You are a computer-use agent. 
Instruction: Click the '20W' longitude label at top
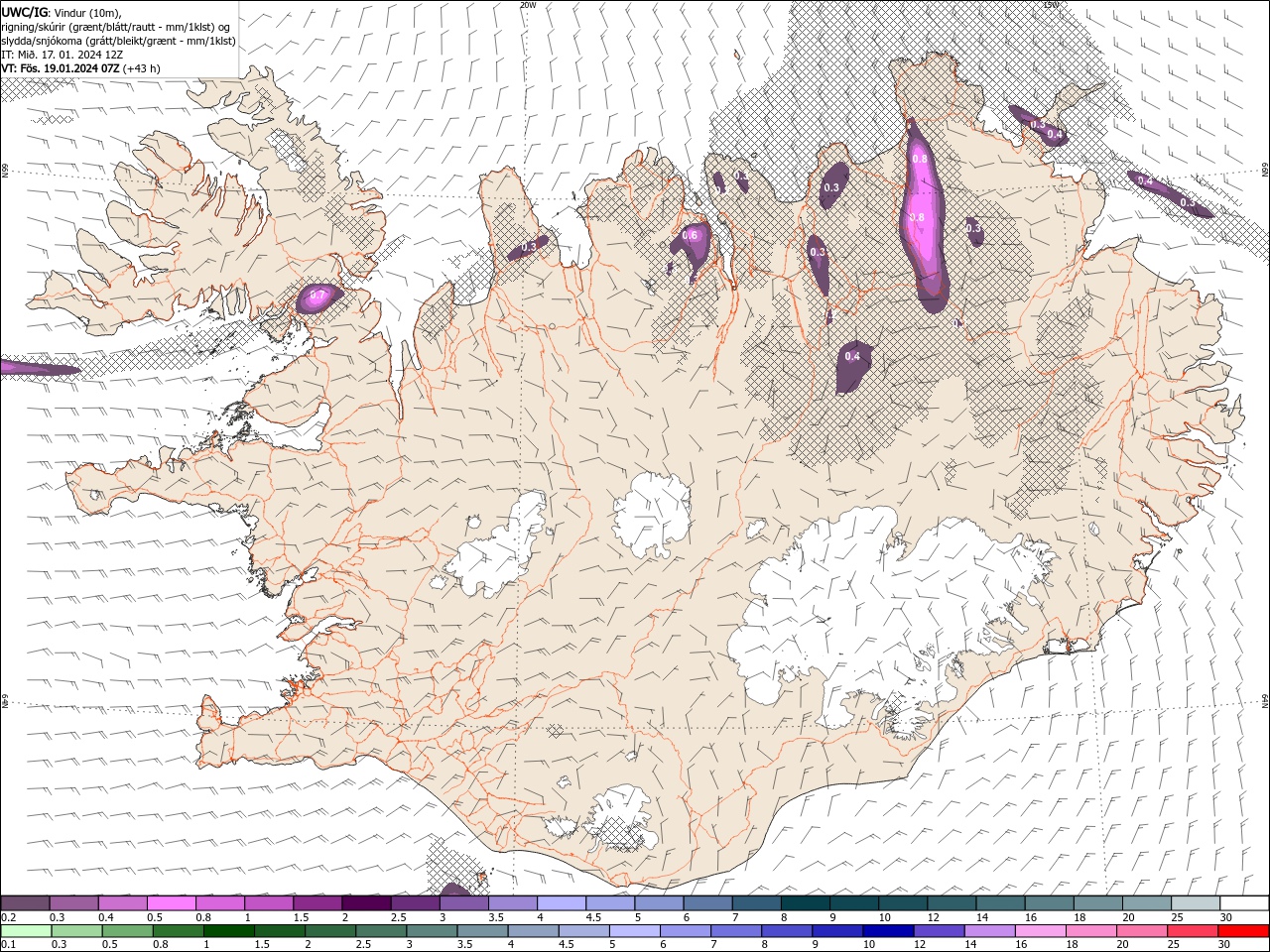528,5
